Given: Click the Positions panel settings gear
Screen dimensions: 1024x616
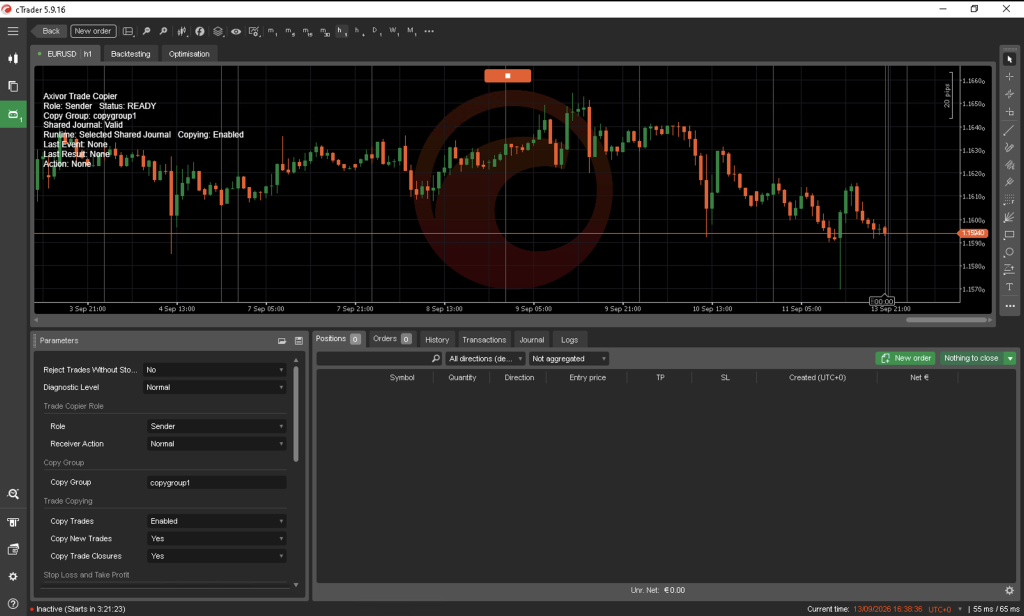Looking at the screenshot, I should pos(1009,590).
